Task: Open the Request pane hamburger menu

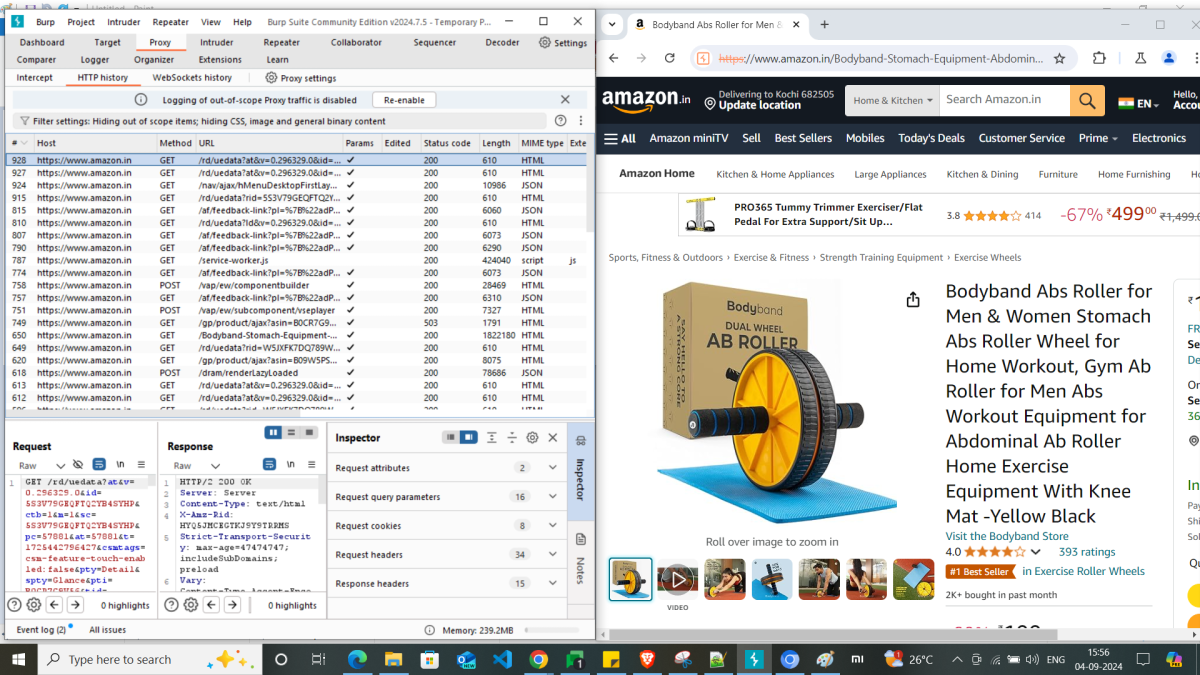Action: [x=142, y=465]
